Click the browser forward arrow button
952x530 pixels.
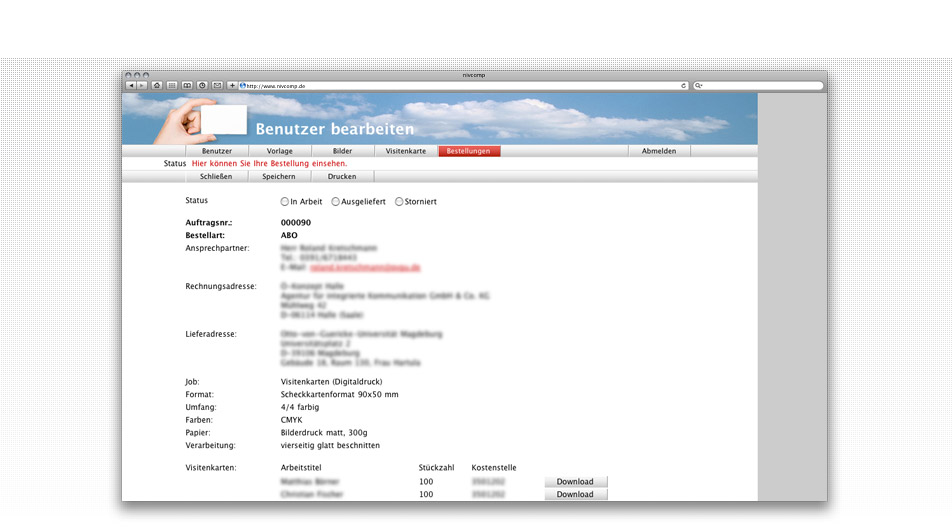(x=142, y=86)
